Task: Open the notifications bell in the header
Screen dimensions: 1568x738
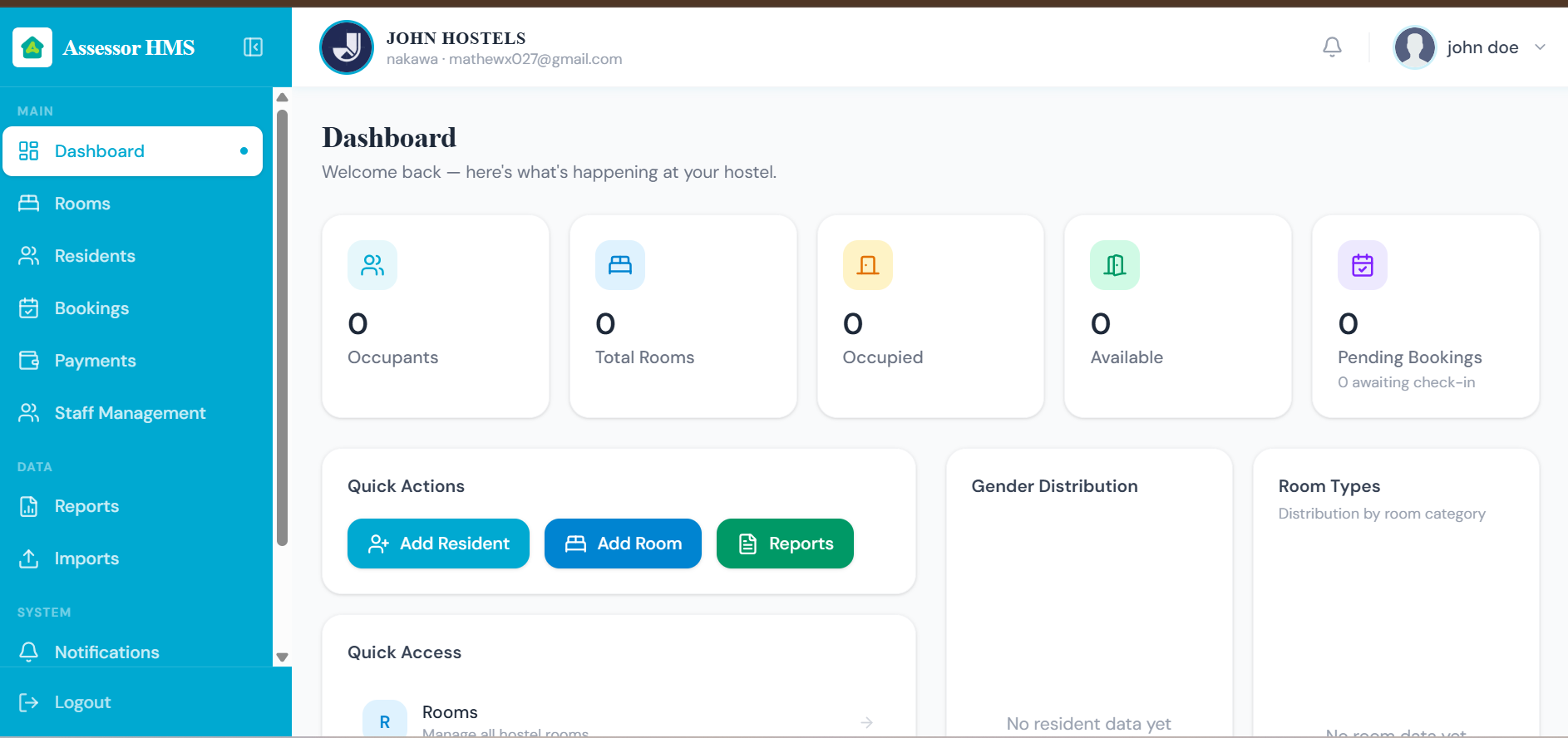Action: point(1332,47)
